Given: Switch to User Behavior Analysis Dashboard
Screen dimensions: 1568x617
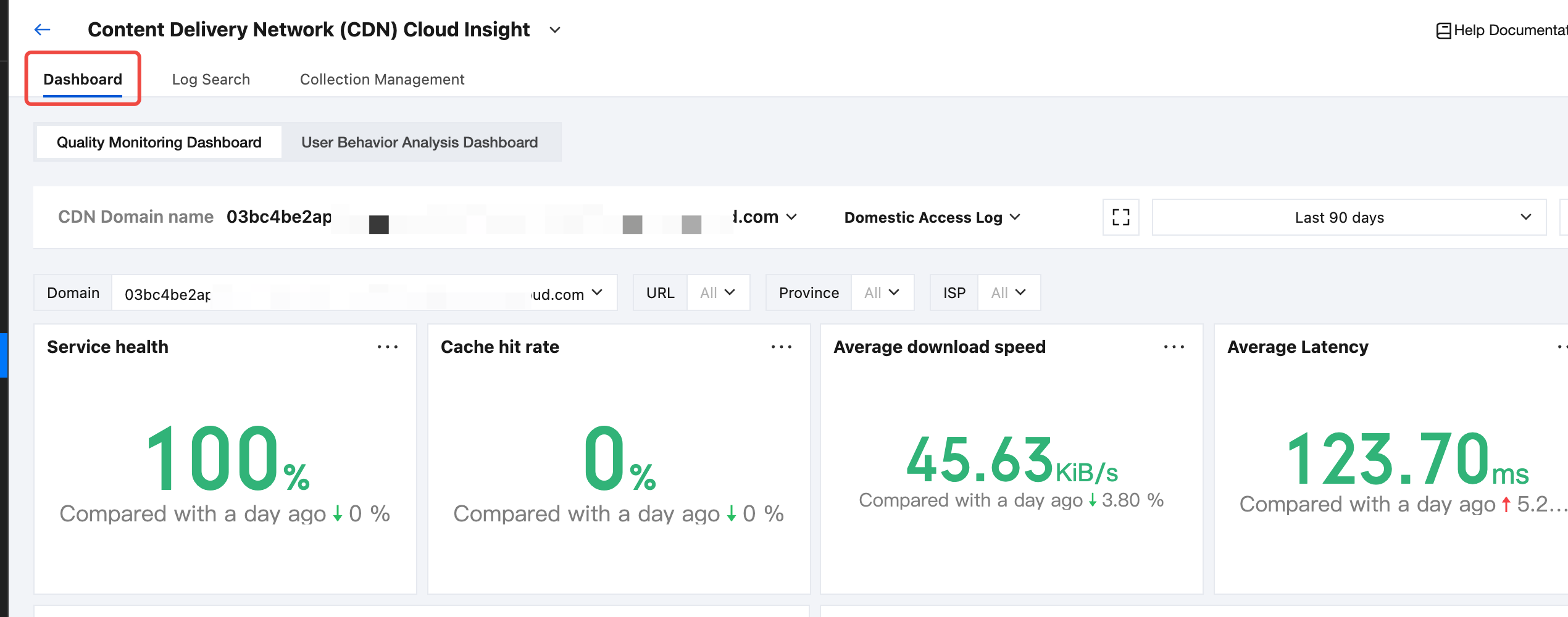Looking at the screenshot, I should [x=419, y=143].
